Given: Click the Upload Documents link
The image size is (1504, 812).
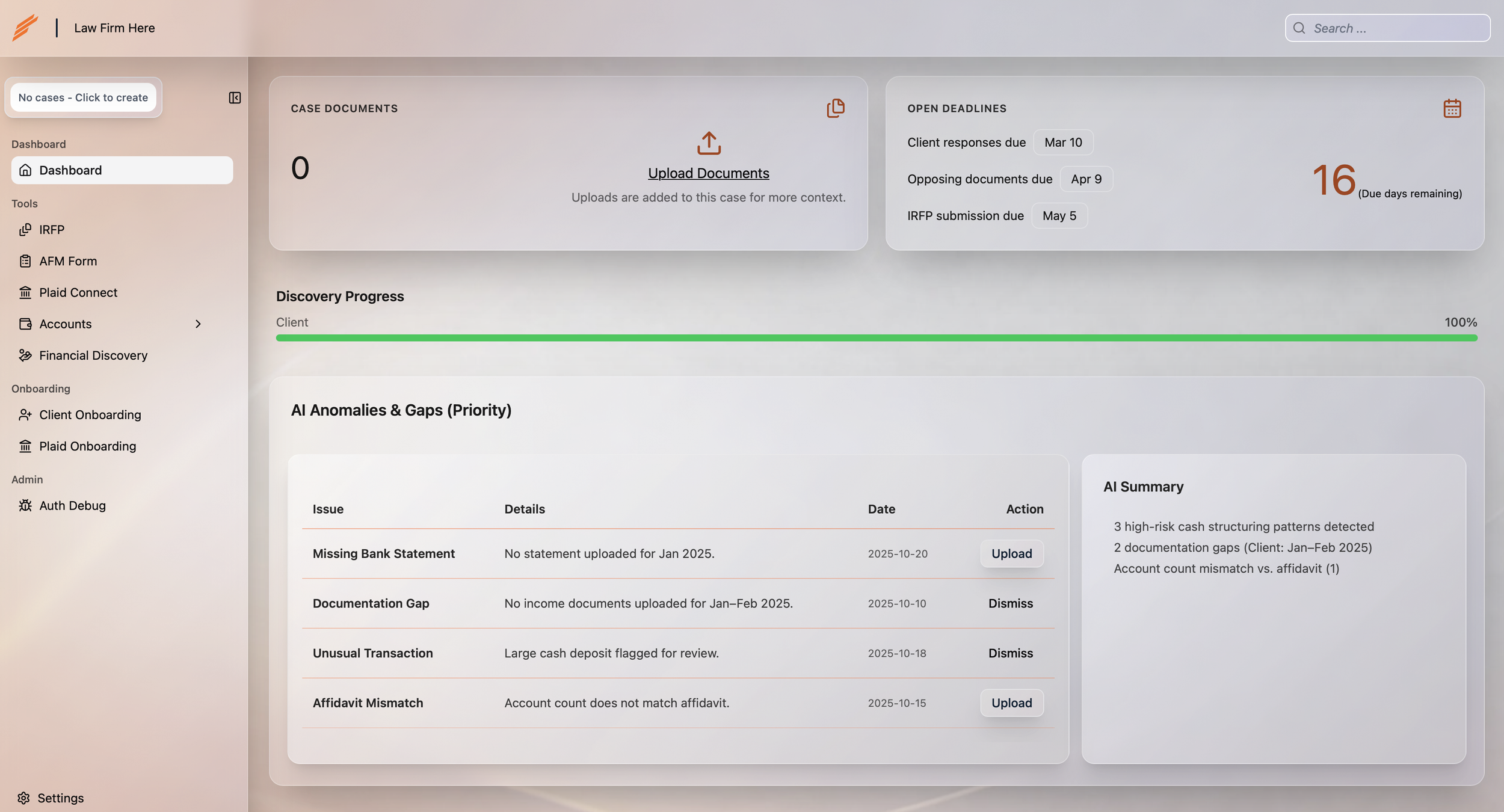Looking at the screenshot, I should [x=708, y=173].
